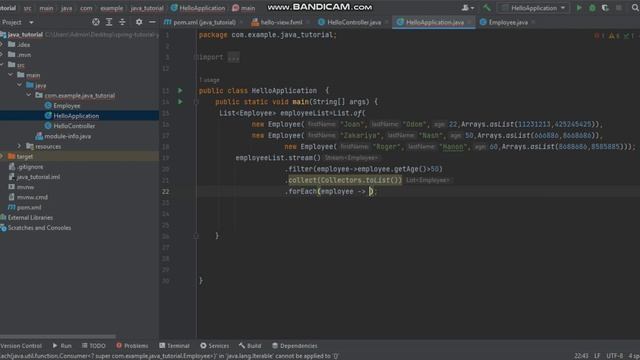The image size is (640, 360).
Task: Click the Project panel horizontal scrollbar
Action: [x=58, y=337]
